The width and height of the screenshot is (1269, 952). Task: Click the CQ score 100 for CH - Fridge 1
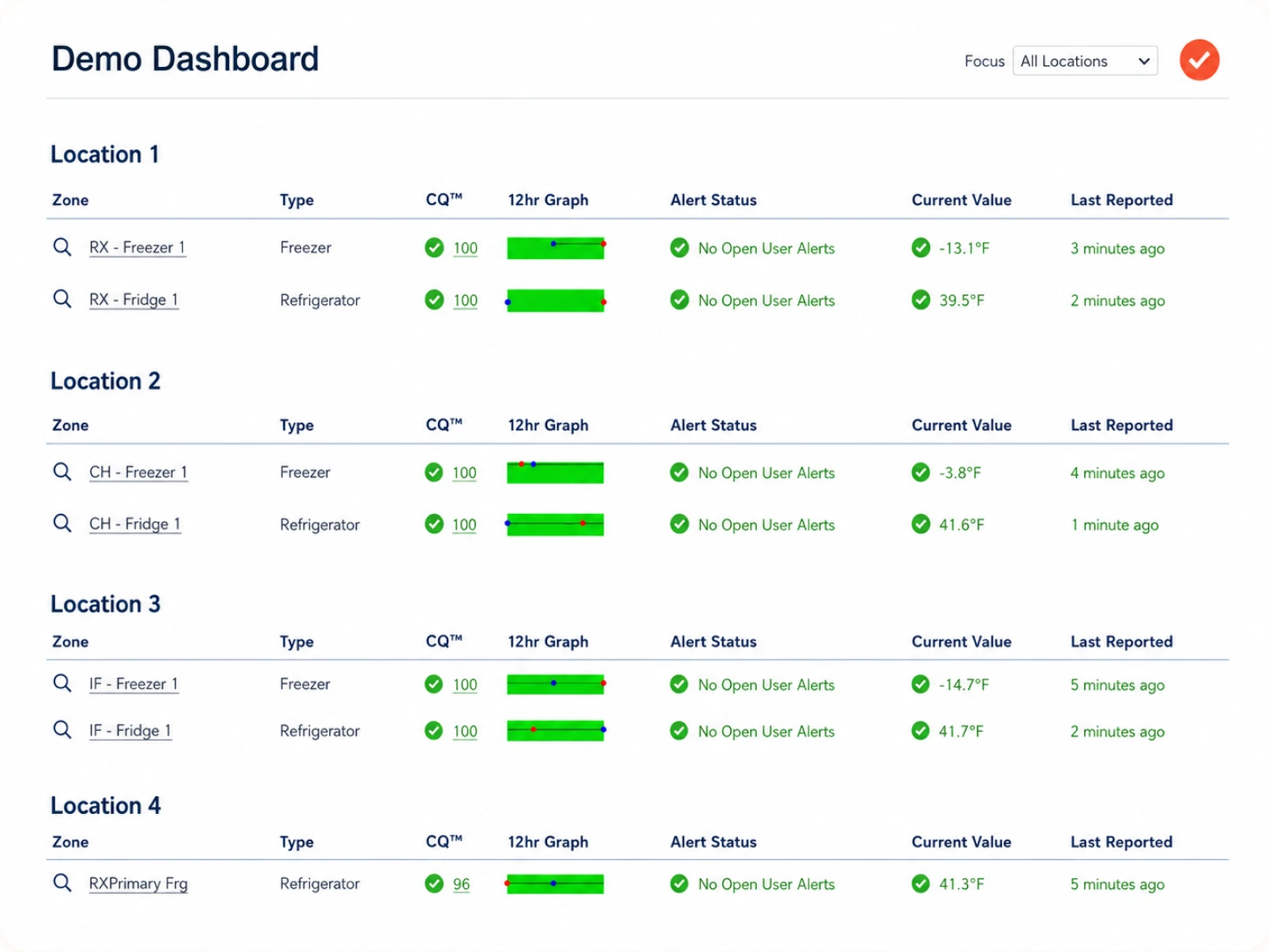tap(465, 525)
